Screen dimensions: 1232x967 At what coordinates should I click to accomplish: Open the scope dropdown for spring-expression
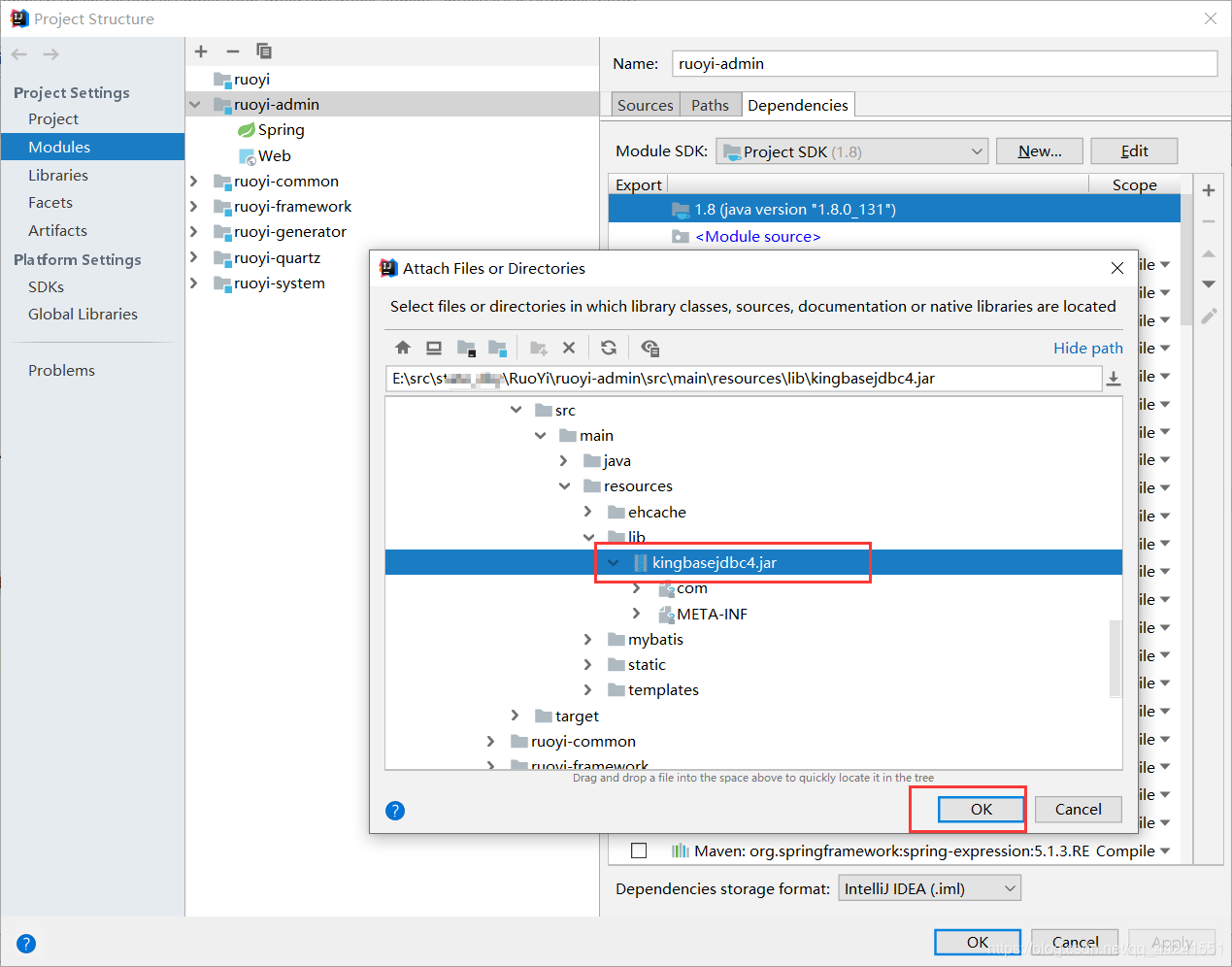point(1165,851)
